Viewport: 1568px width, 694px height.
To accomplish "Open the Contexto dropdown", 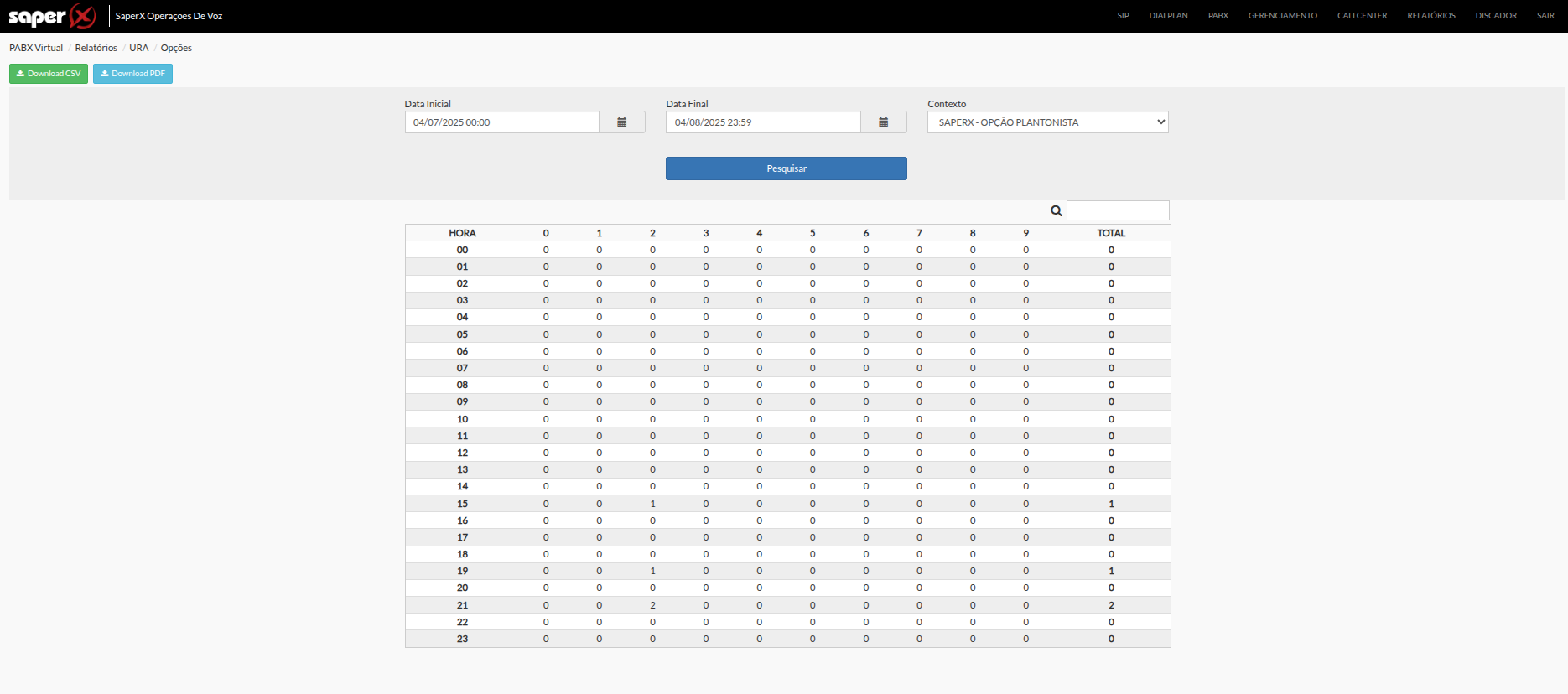I will (1048, 122).
